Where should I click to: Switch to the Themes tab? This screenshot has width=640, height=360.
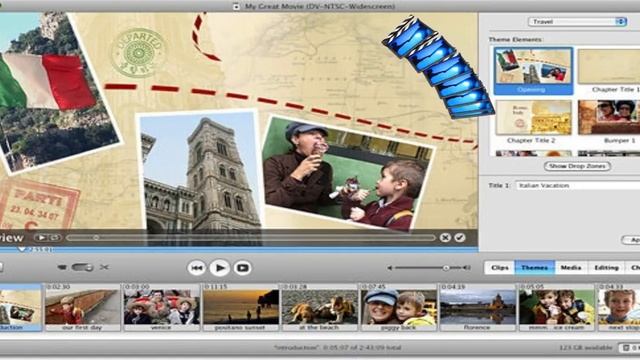535,268
